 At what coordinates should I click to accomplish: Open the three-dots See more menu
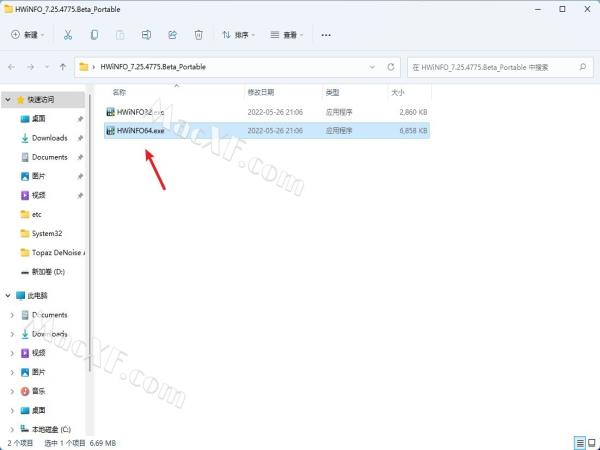point(326,35)
